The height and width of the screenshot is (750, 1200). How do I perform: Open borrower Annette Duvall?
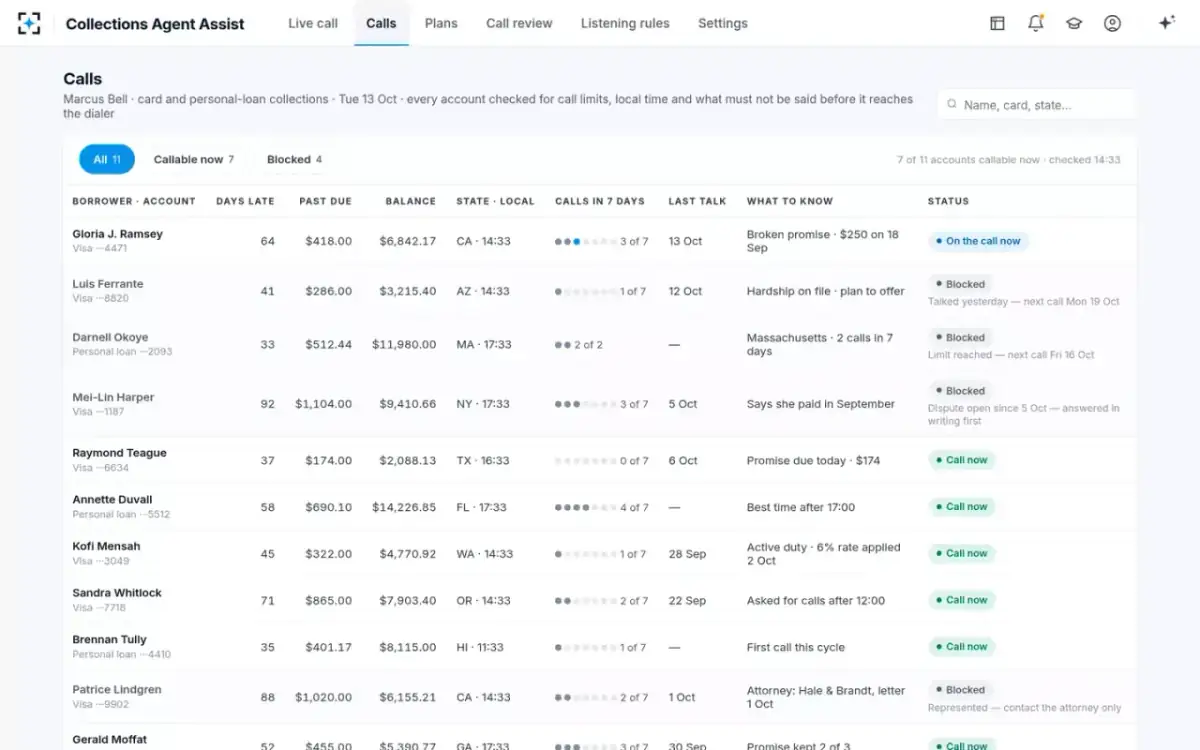[x=112, y=500]
